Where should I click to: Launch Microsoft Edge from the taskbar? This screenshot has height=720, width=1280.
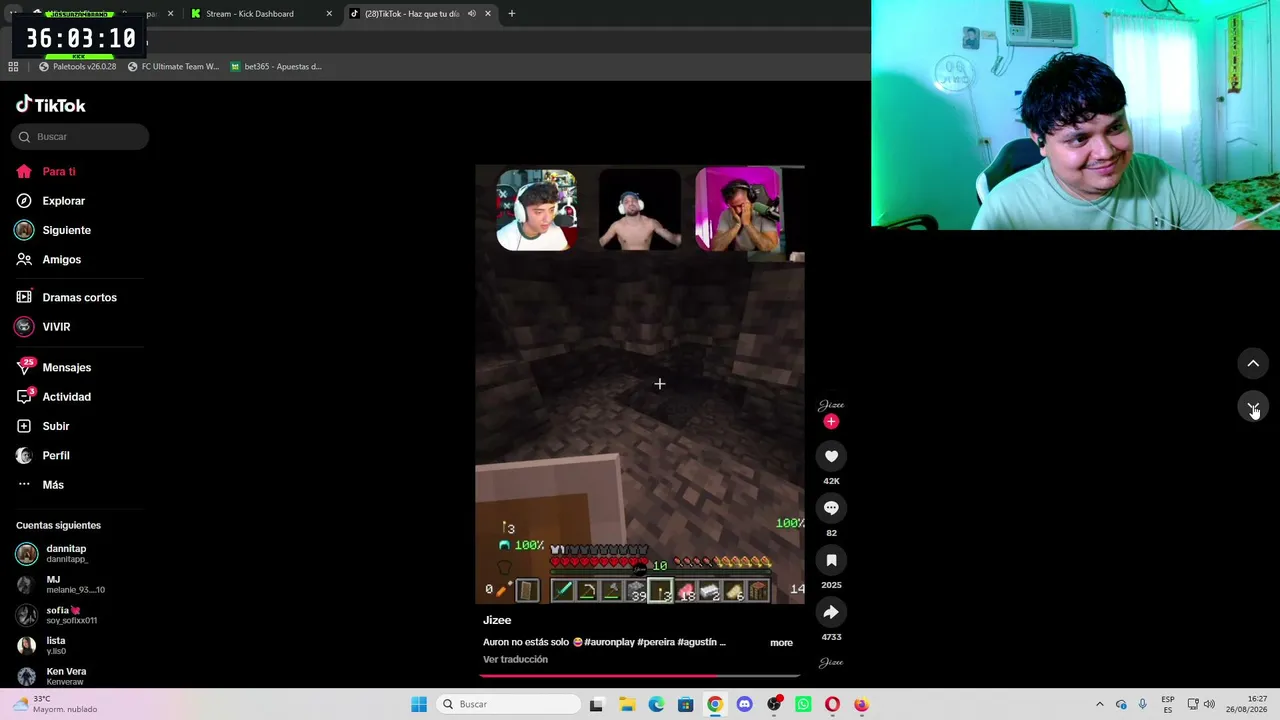point(656,705)
